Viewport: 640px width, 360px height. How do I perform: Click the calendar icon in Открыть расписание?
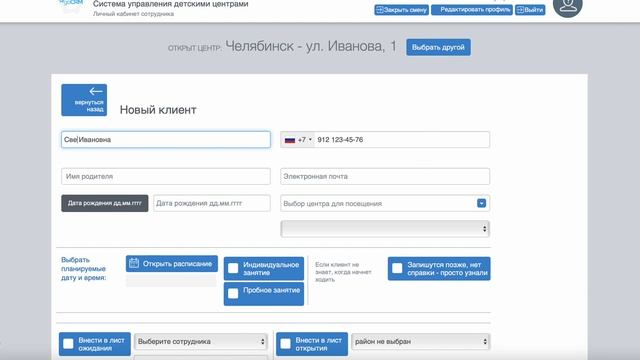[134, 264]
